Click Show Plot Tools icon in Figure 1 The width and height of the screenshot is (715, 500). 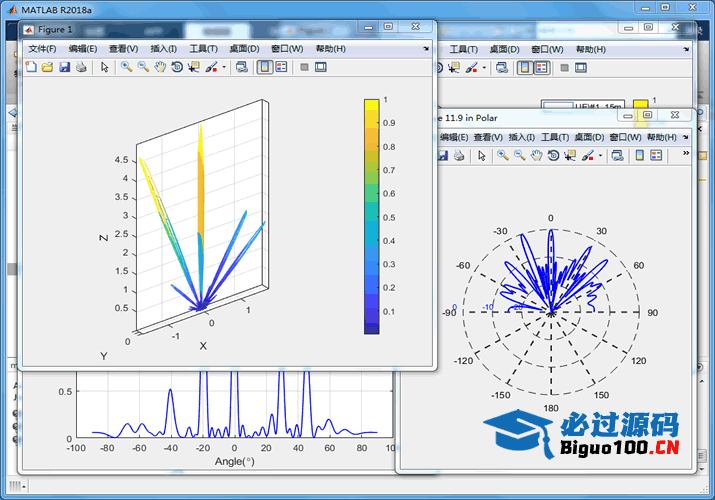point(321,67)
